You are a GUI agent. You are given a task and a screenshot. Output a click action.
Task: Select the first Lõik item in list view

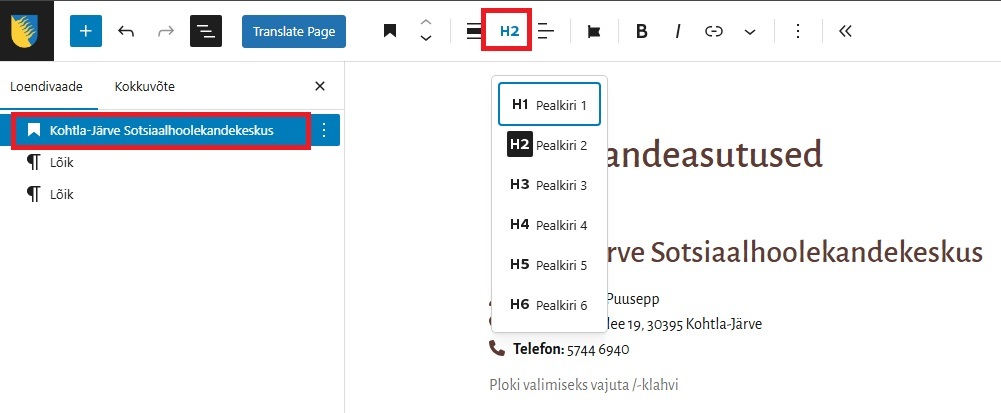(61, 162)
